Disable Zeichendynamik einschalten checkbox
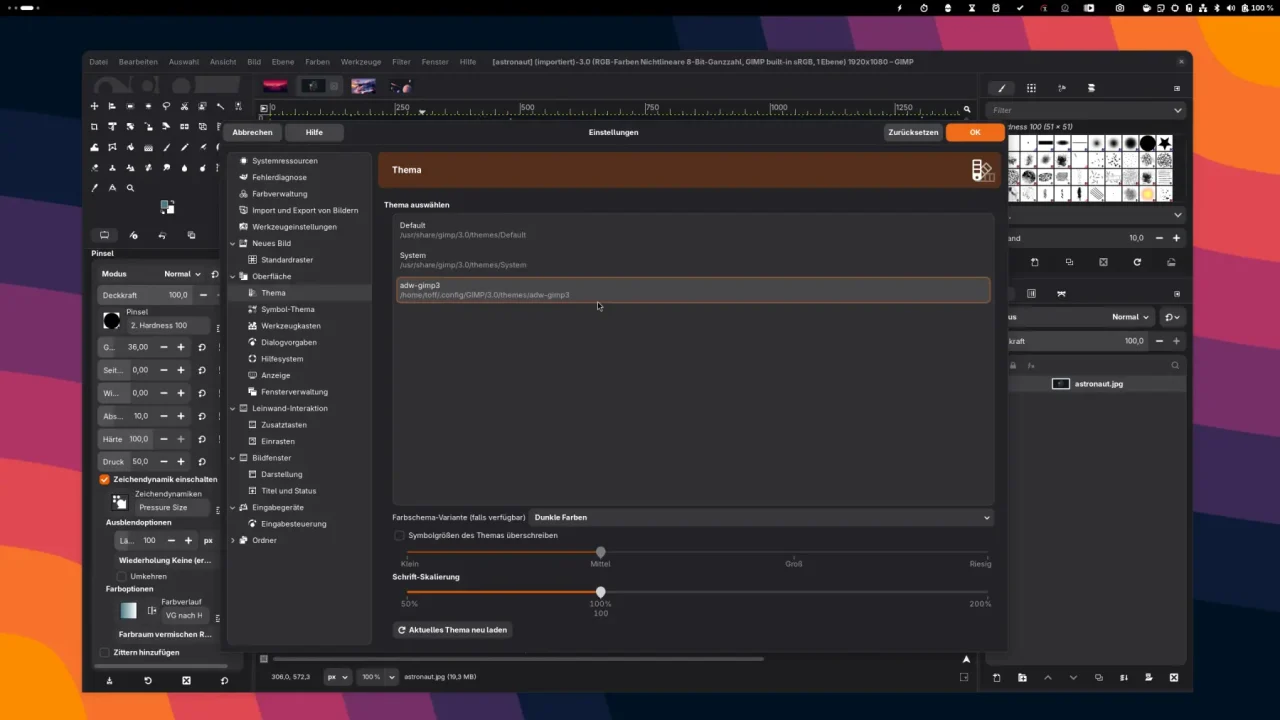 (x=104, y=480)
